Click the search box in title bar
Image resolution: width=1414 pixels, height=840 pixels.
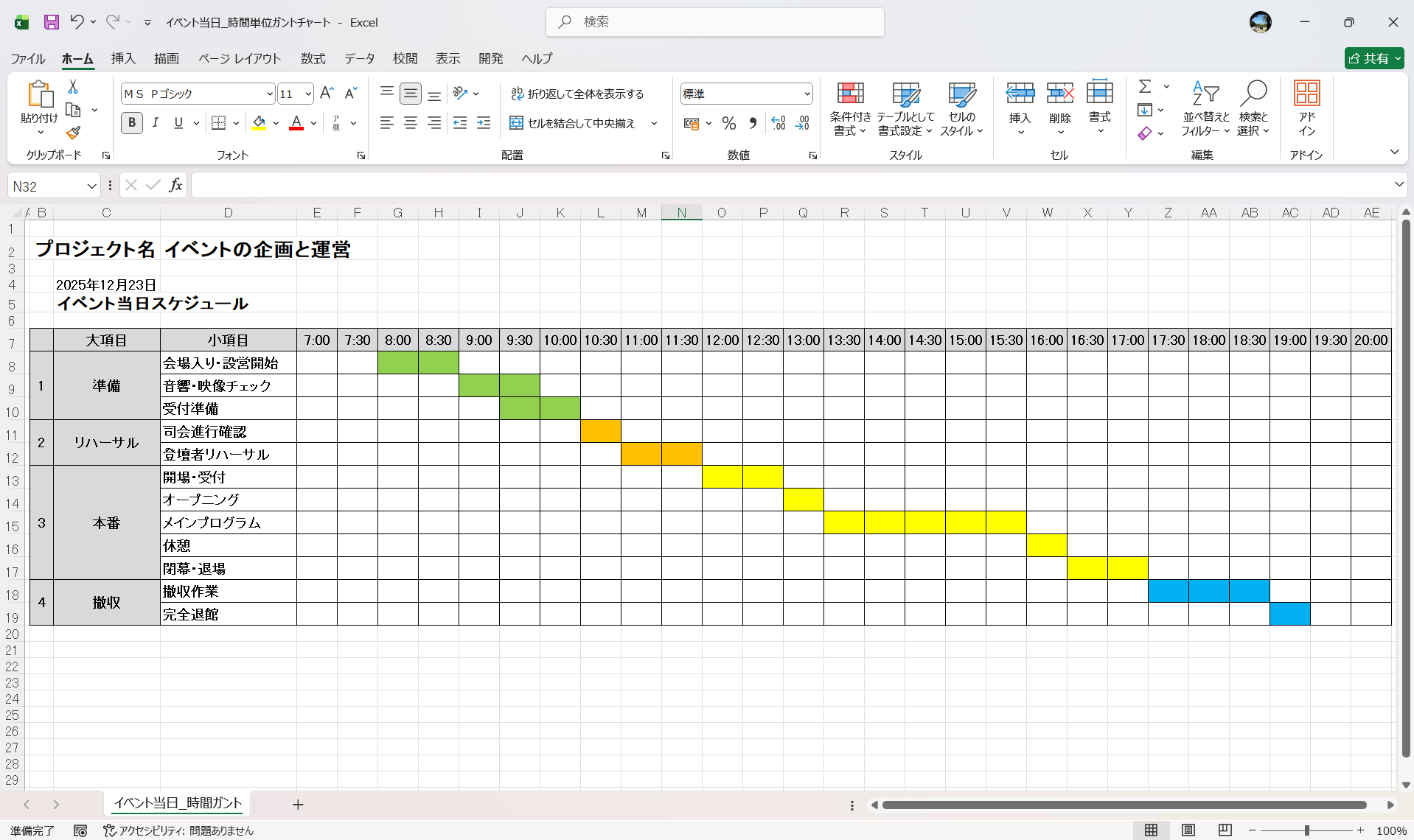(714, 22)
